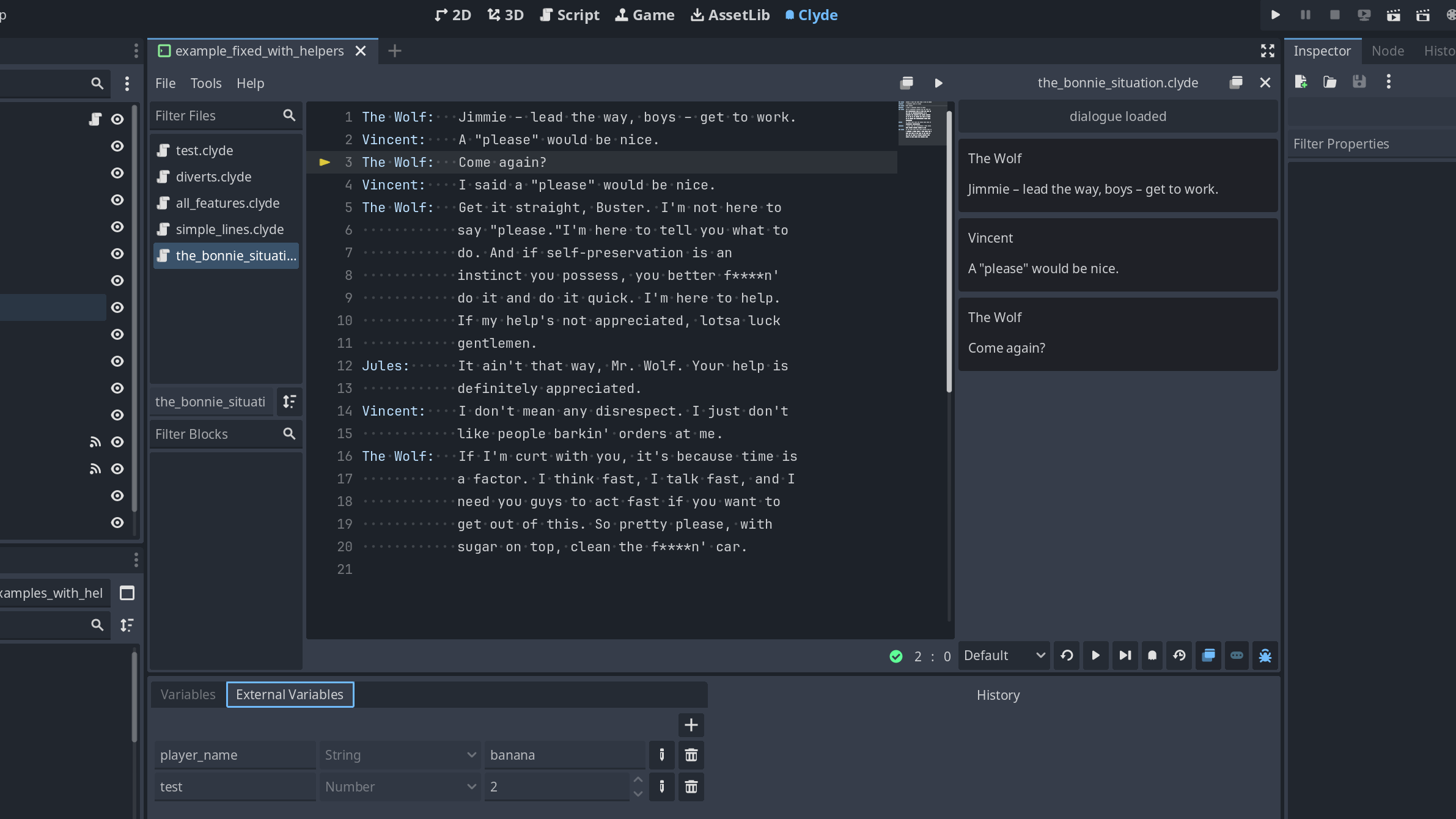Click the sort blocks icon beside the_bonnie_situati
The image size is (1456, 819).
point(290,402)
